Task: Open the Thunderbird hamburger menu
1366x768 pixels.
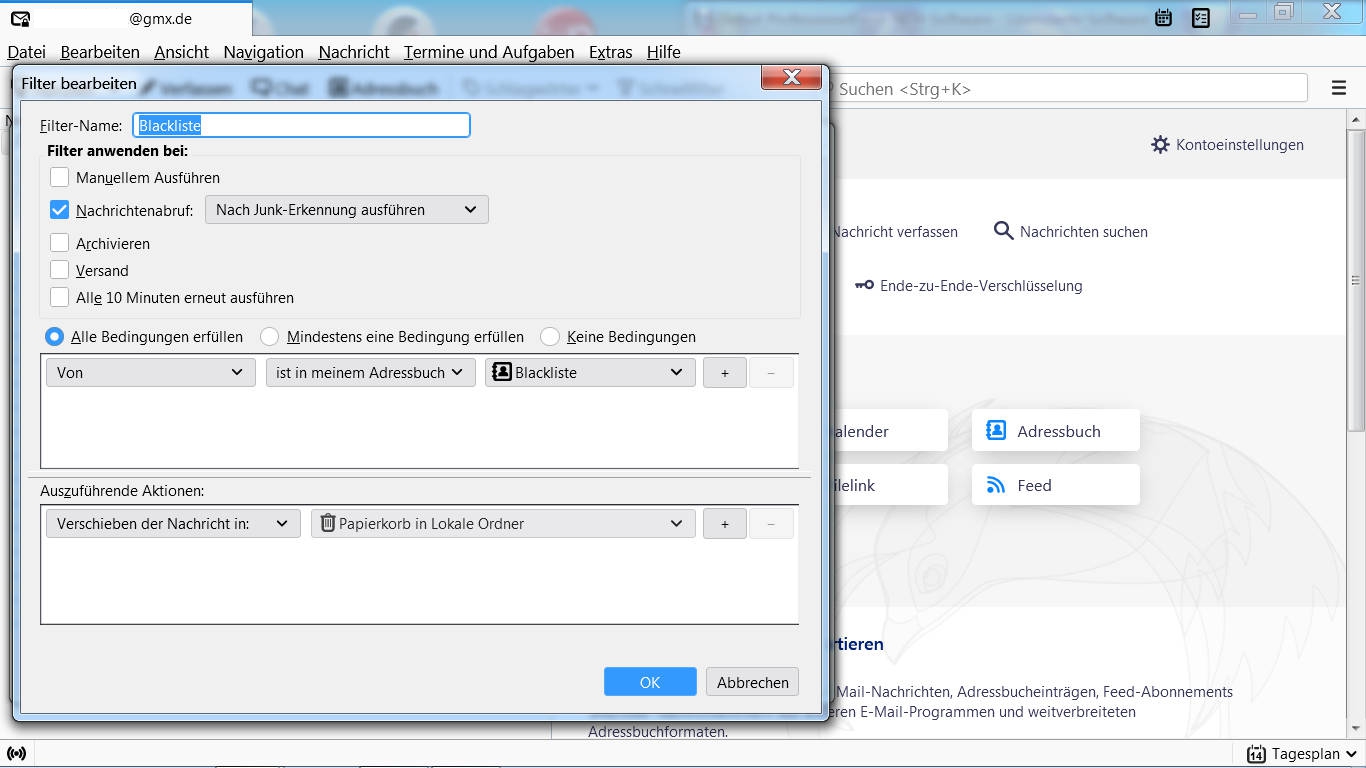Action: point(1339,88)
